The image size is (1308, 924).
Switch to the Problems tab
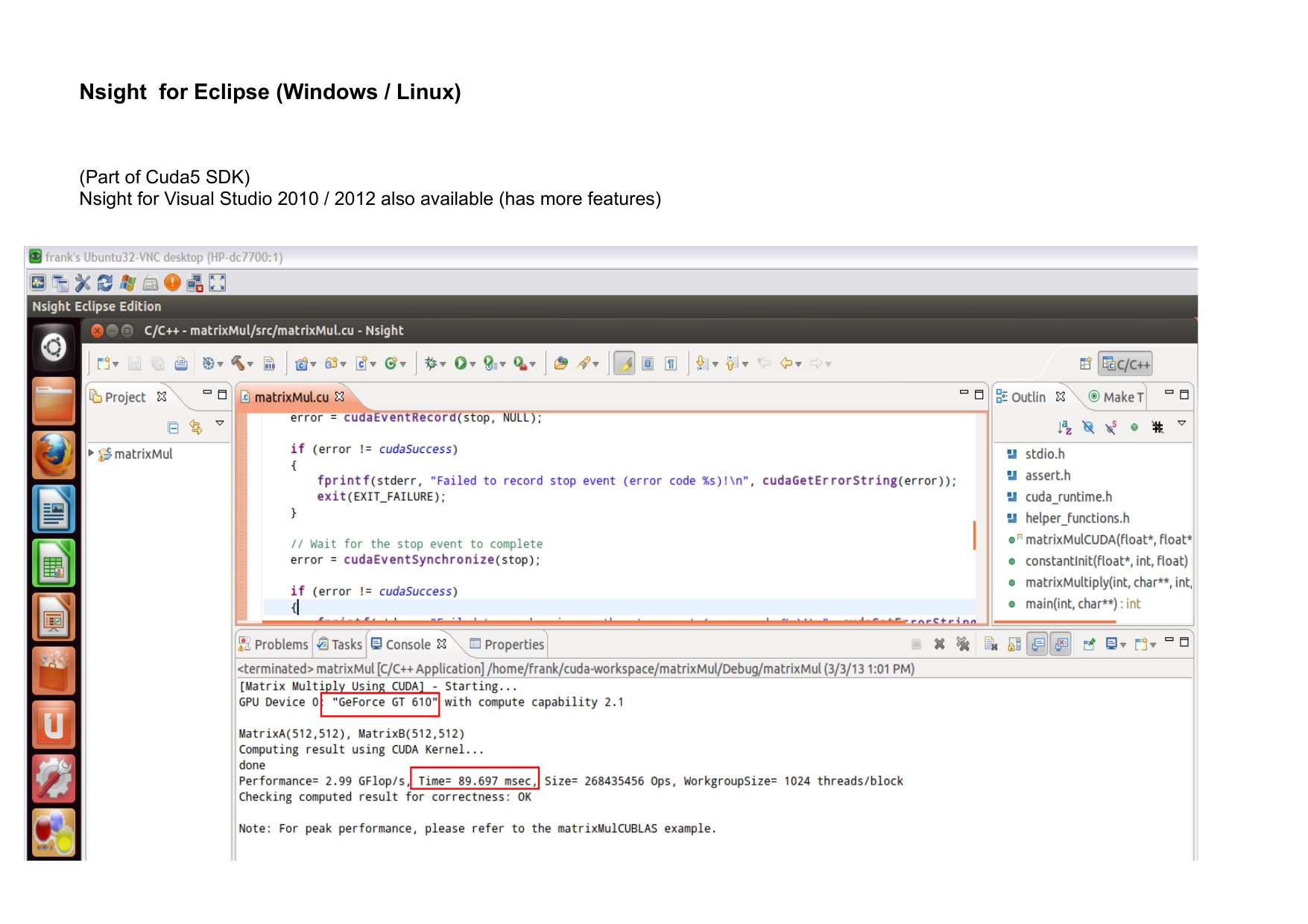(274, 644)
